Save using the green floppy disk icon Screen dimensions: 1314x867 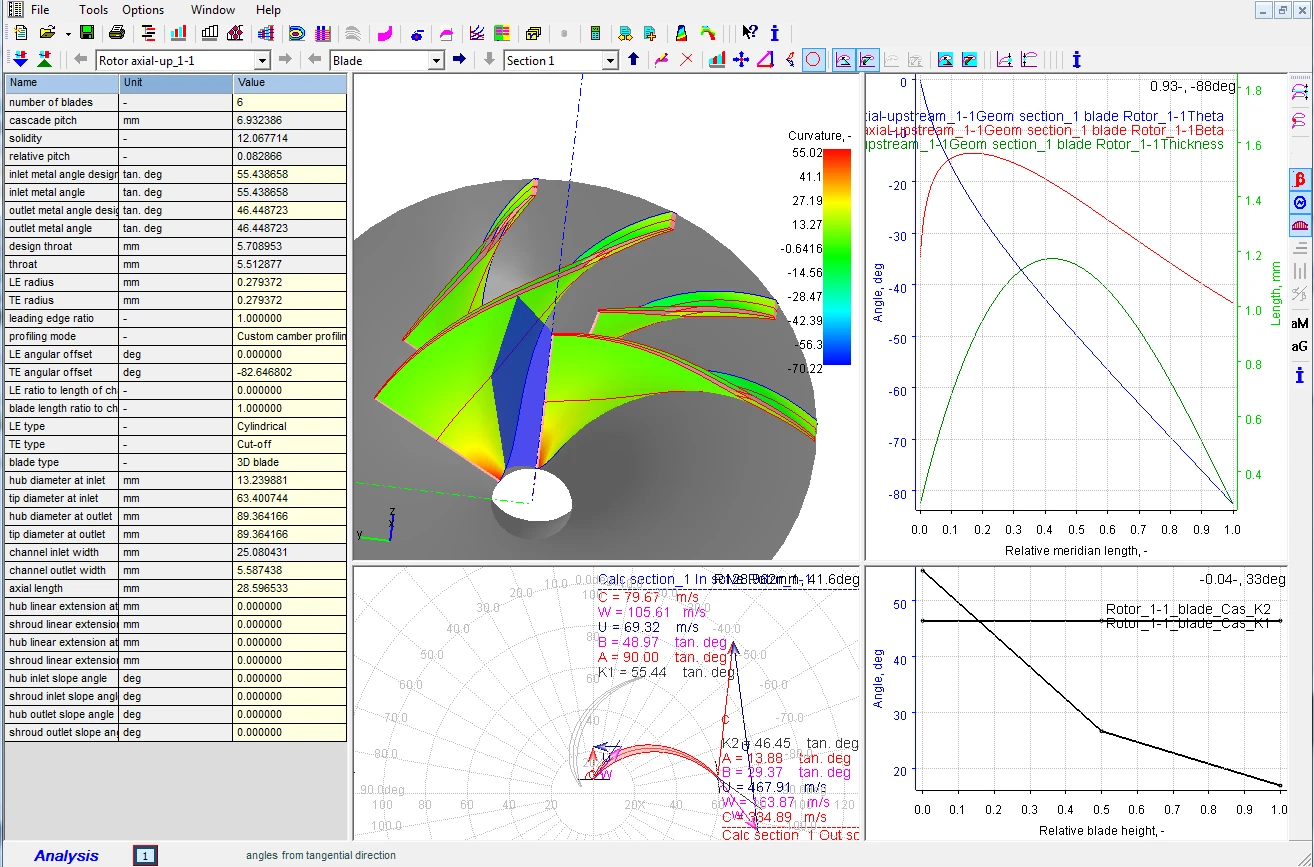click(x=87, y=33)
